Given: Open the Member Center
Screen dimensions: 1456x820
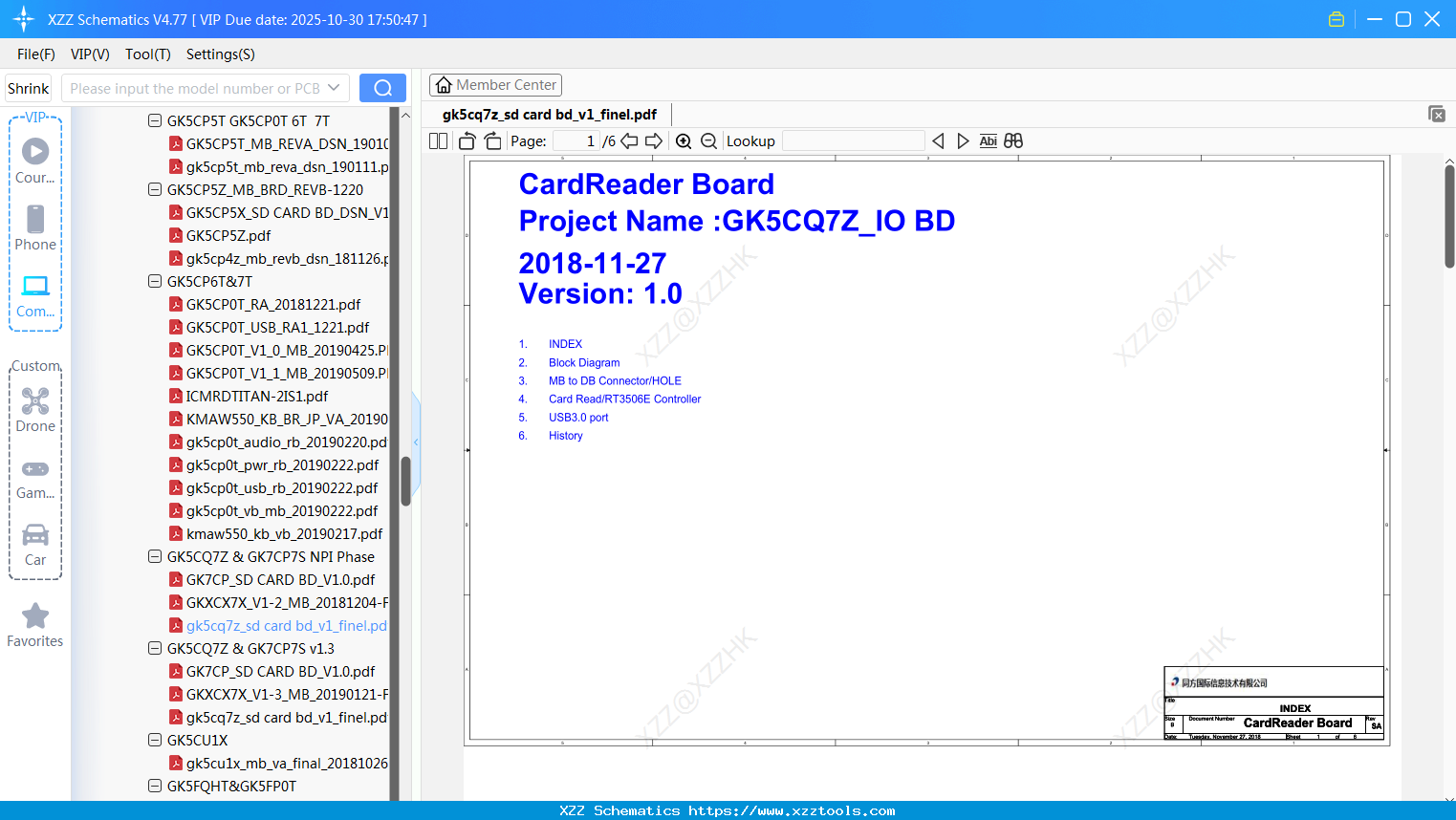Looking at the screenshot, I should 495,85.
